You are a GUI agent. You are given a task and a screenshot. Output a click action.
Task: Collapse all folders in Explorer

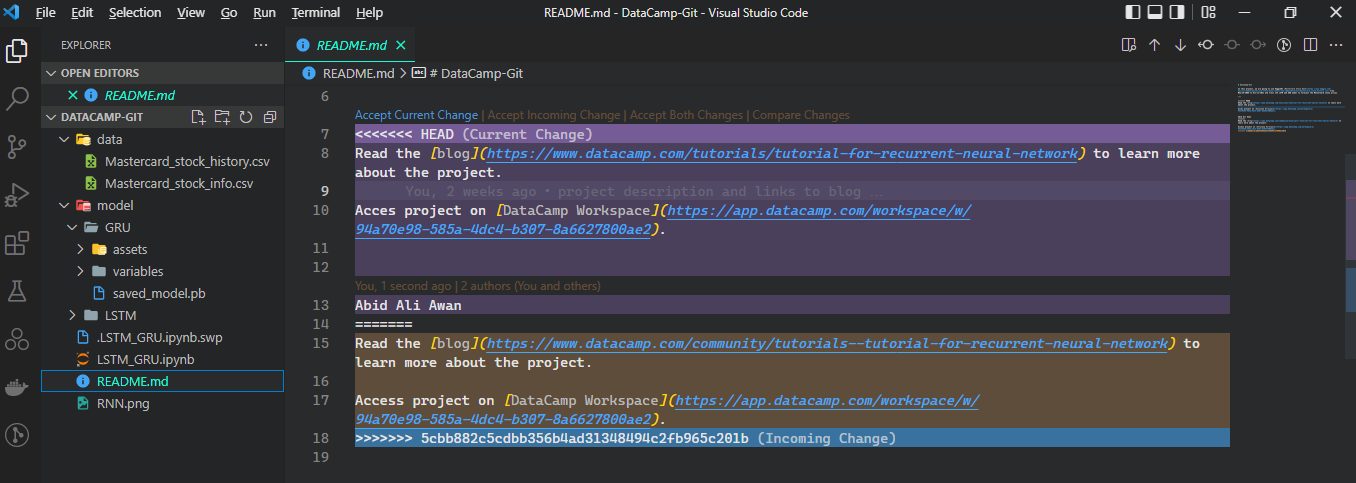(x=269, y=117)
